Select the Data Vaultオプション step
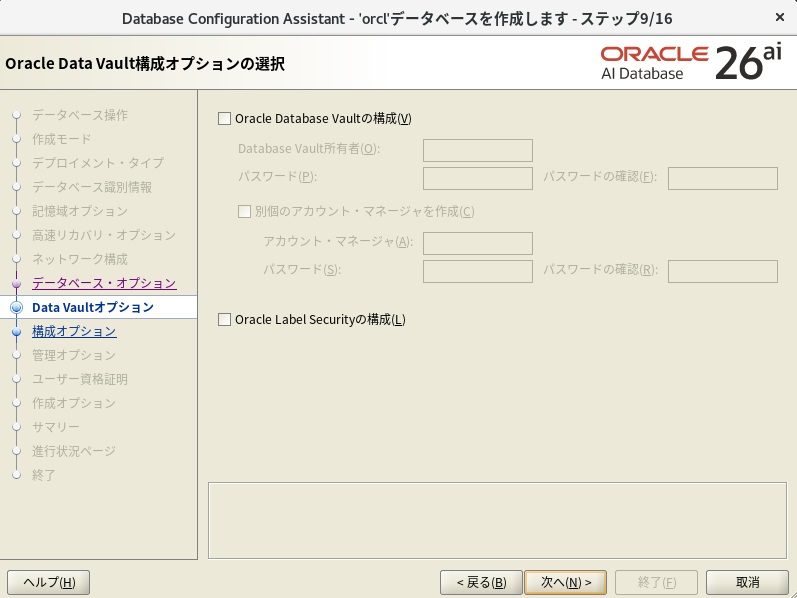 93,307
